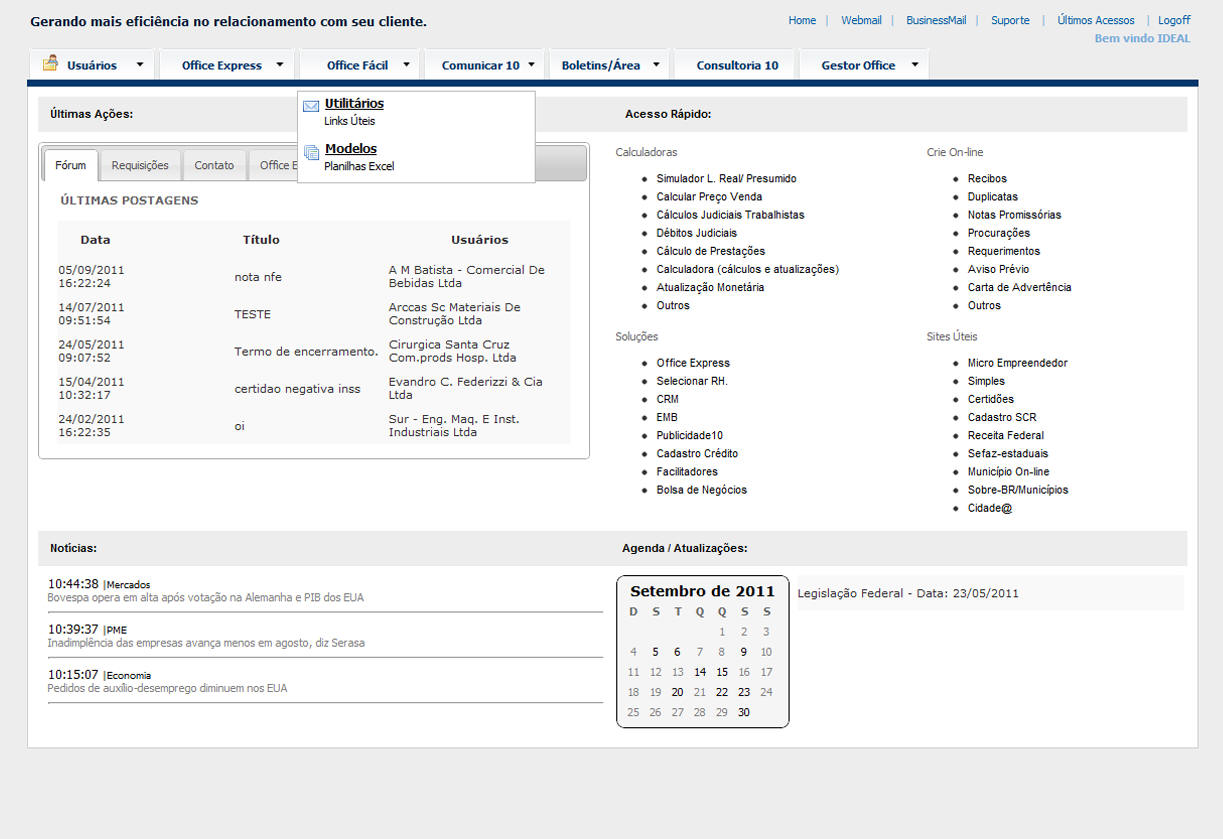This screenshot has width=1223, height=839.
Task: Open the Calcular Preço Venda calculator
Action: coord(709,197)
